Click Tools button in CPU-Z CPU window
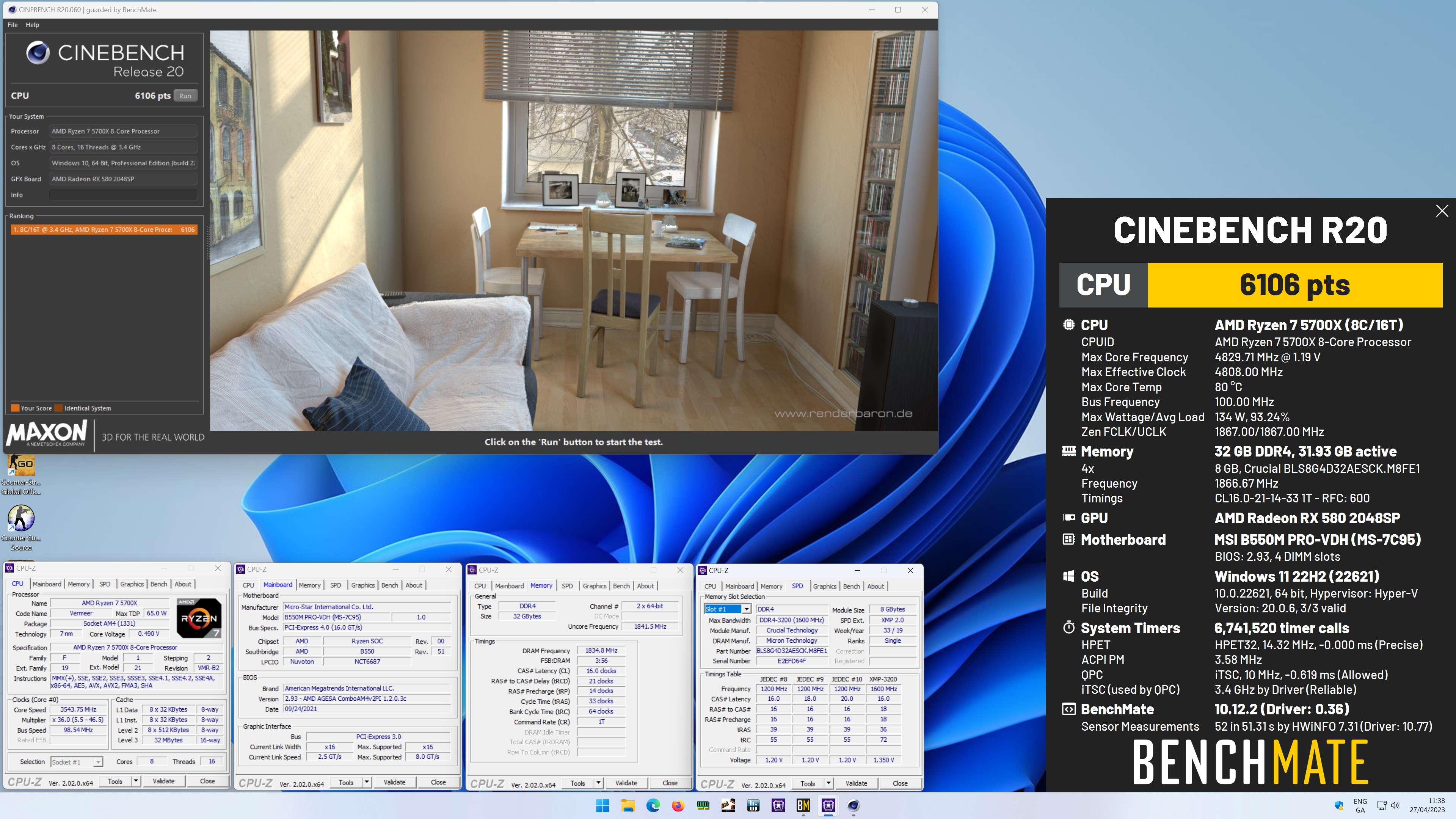Viewport: 1456px width, 819px height. 115,781
